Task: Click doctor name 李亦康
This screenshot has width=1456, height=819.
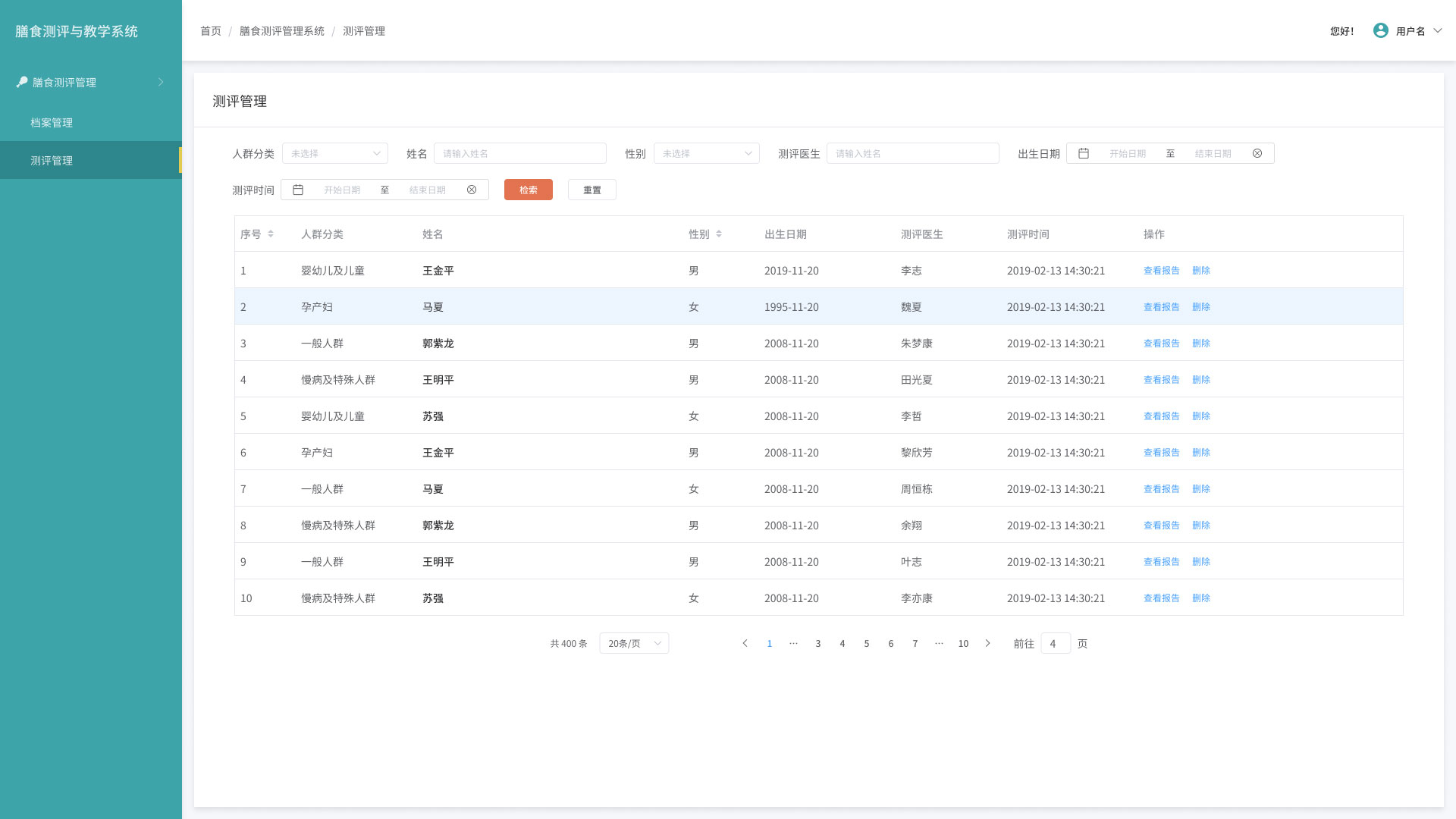Action: click(917, 598)
